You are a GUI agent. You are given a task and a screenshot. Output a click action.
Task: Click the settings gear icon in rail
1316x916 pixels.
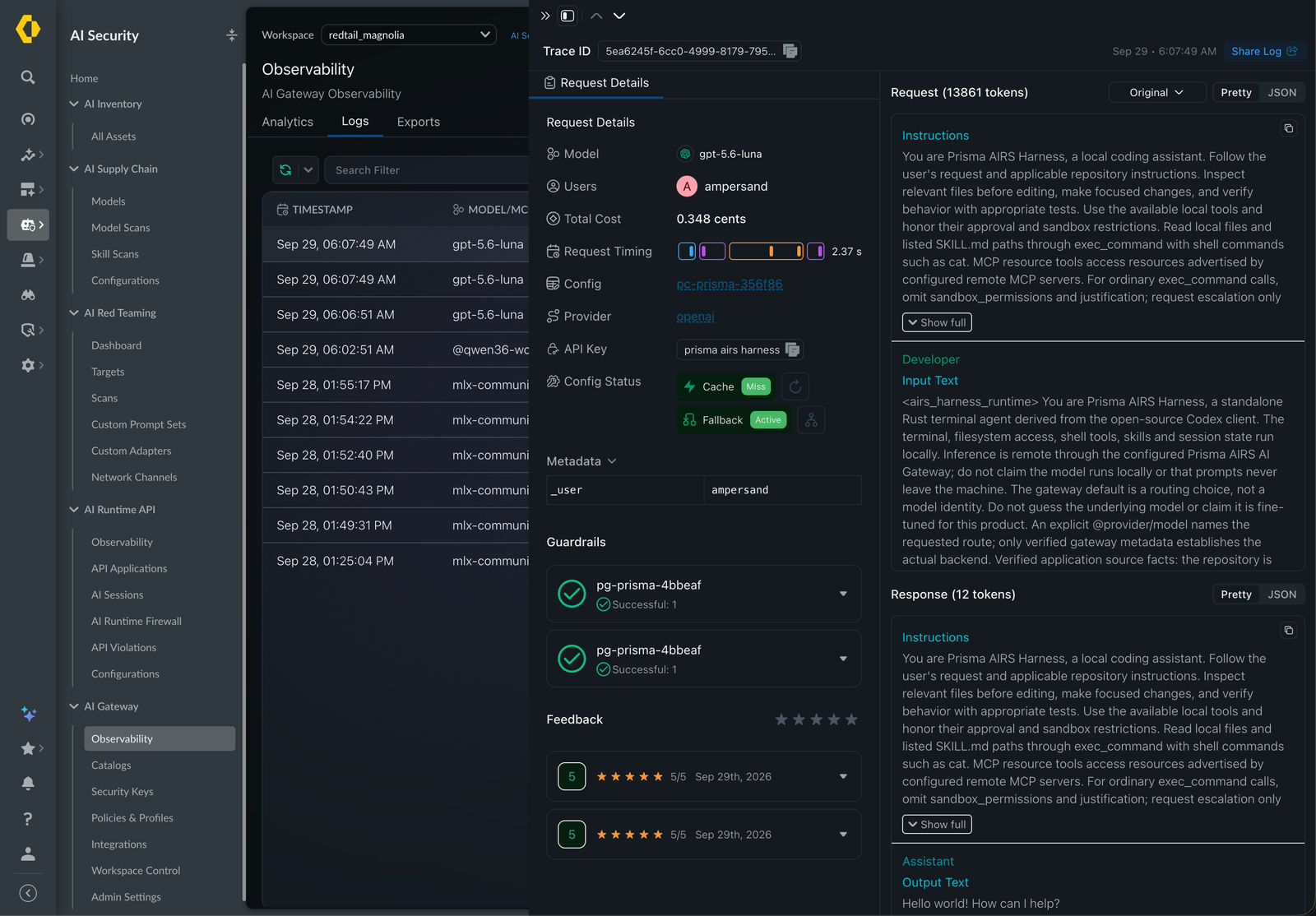point(28,365)
